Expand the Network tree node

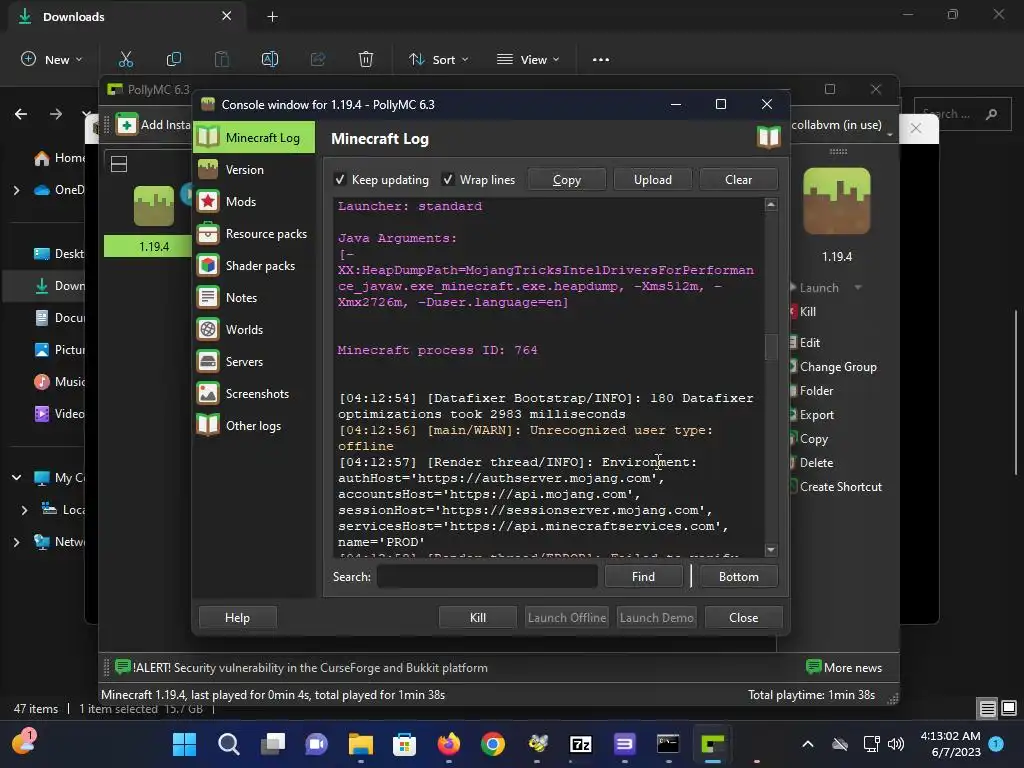tap(16, 542)
